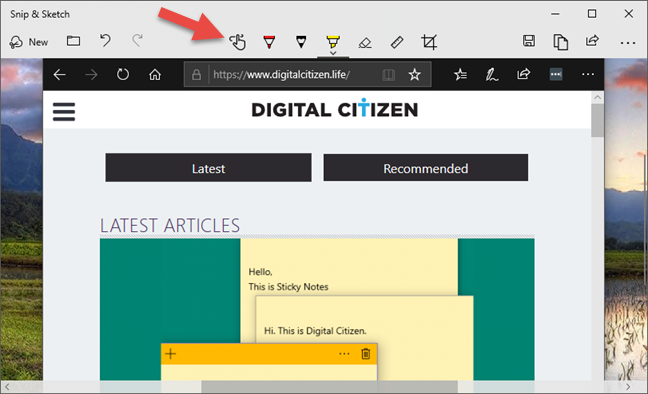Screen dimensions: 648x394
Task: Toggle Reading view book icon
Action: pos(388,75)
